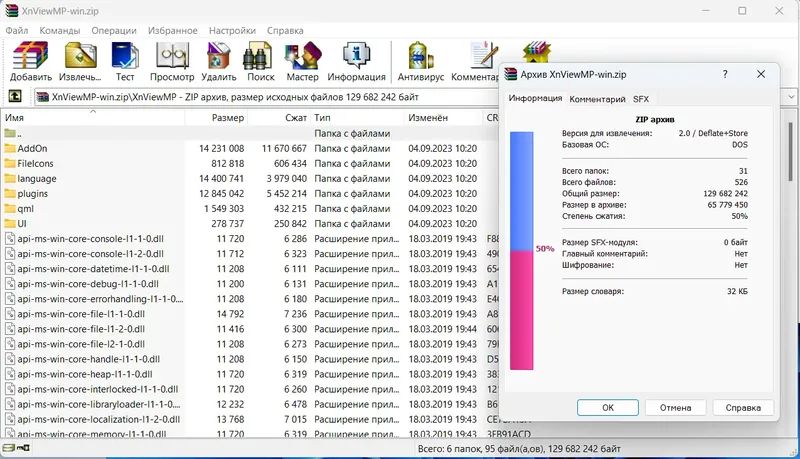Click the Комментарий toolbar icon

(483, 56)
